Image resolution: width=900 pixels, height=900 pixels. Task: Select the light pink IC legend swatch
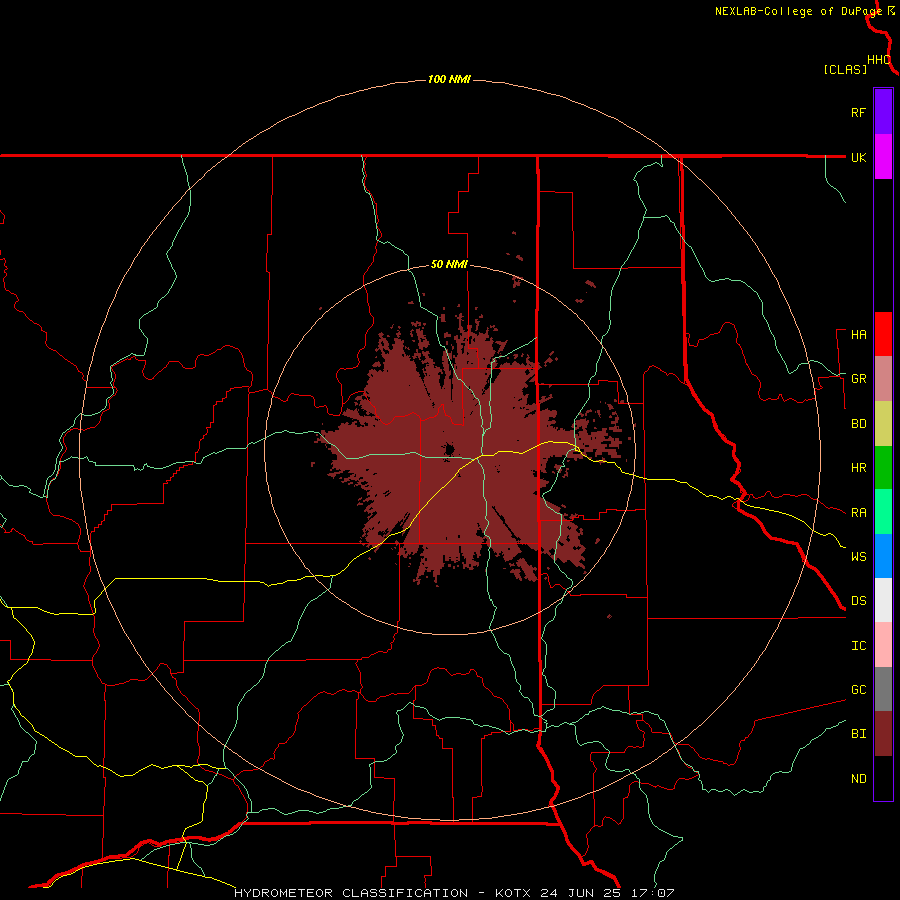(883, 645)
